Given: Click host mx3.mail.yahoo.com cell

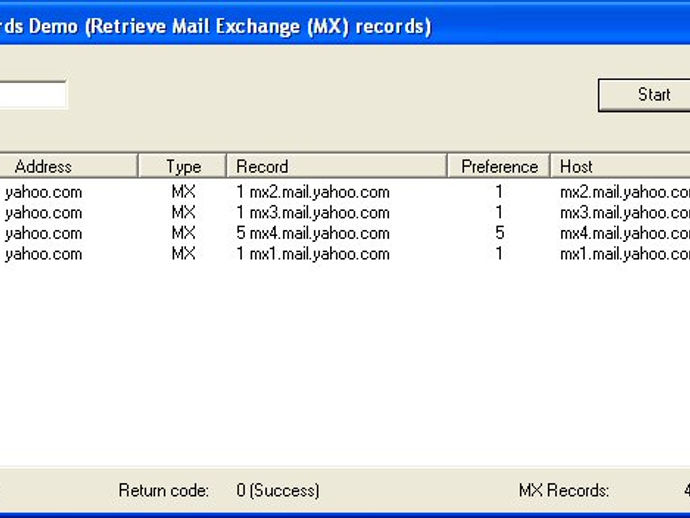Looking at the screenshot, I should [x=625, y=213].
